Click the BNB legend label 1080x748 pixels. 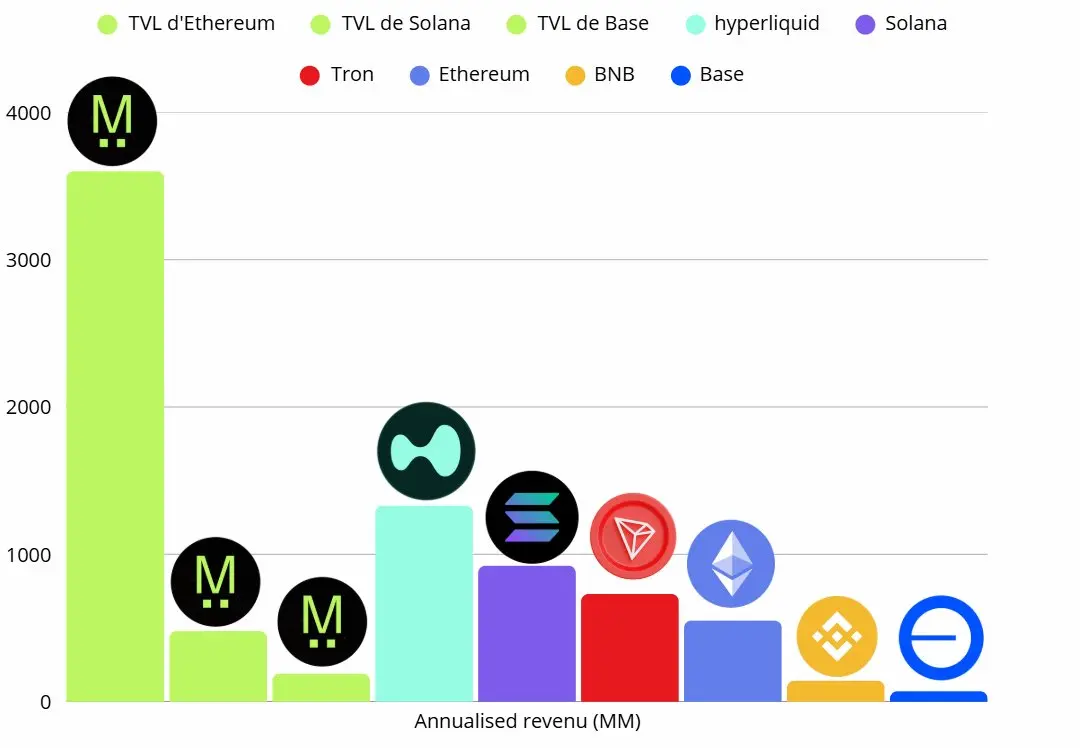pyautogui.click(x=614, y=74)
